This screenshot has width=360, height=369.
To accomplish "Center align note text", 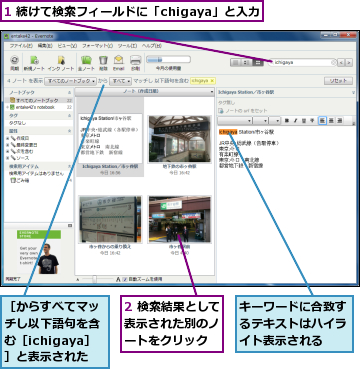I will 331,121.
